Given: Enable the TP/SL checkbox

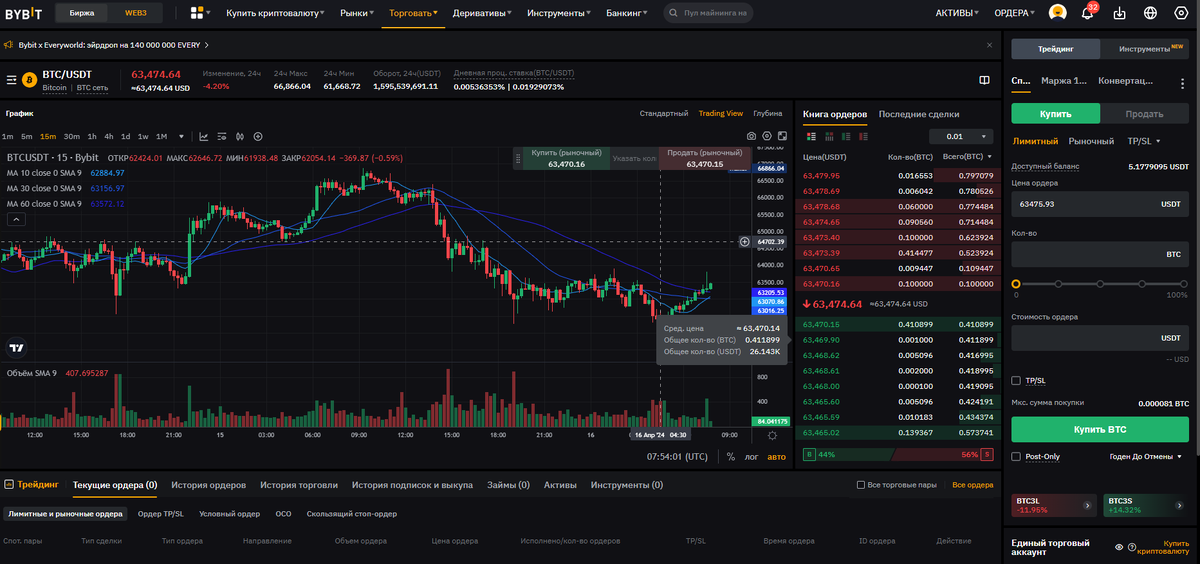Looking at the screenshot, I should click(1017, 380).
